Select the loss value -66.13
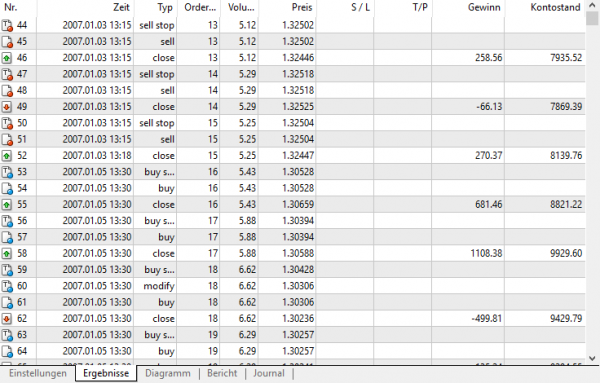Image resolution: width=600 pixels, height=383 pixels. tap(489, 107)
